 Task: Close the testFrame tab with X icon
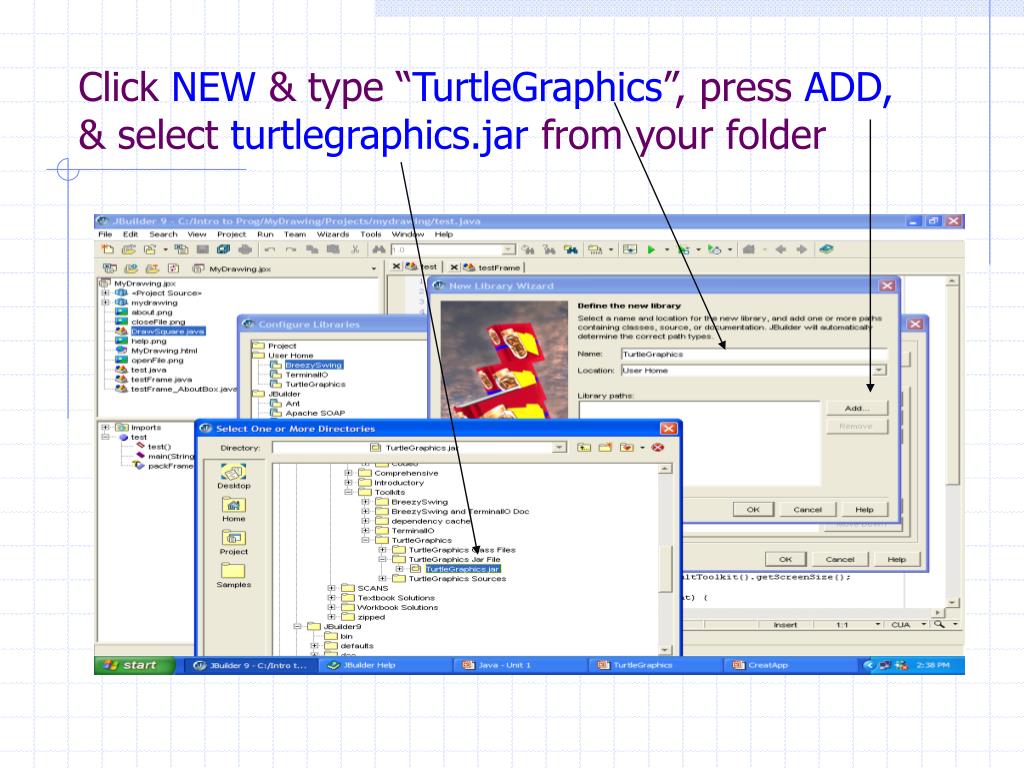(454, 267)
